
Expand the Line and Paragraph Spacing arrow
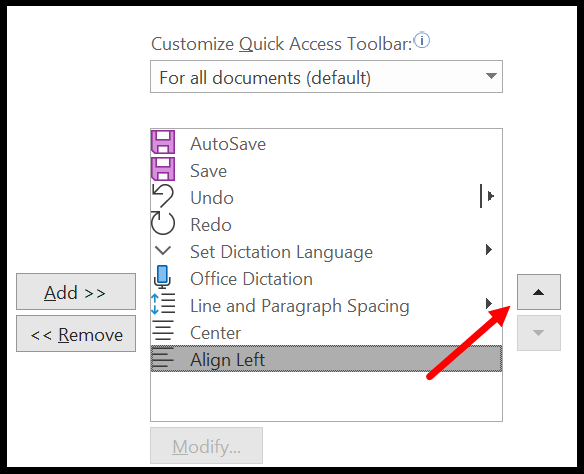[x=489, y=303]
